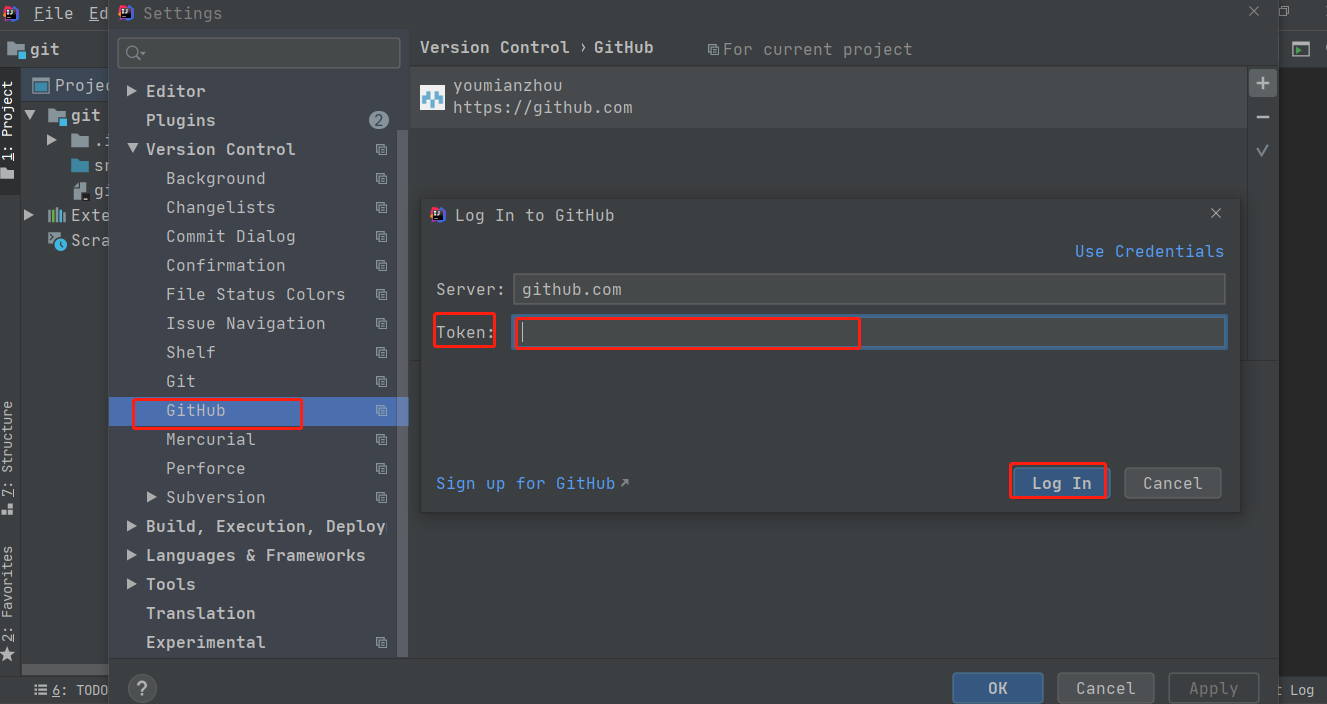Open the Sign up for GitHub link
Viewport: 1327px width, 704px height.
coord(532,483)
